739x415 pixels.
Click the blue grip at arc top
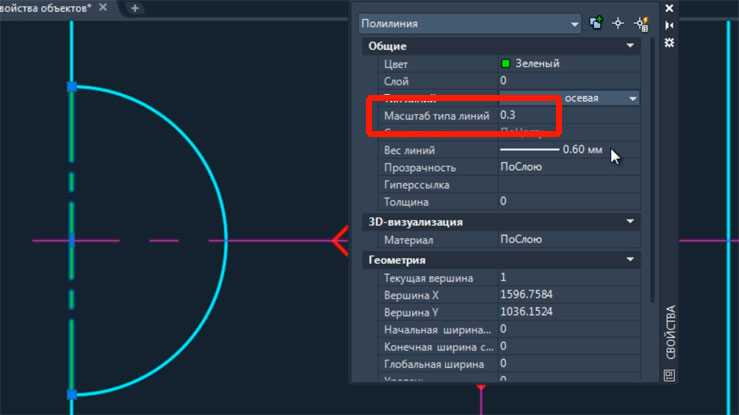[x=71, y=88]
